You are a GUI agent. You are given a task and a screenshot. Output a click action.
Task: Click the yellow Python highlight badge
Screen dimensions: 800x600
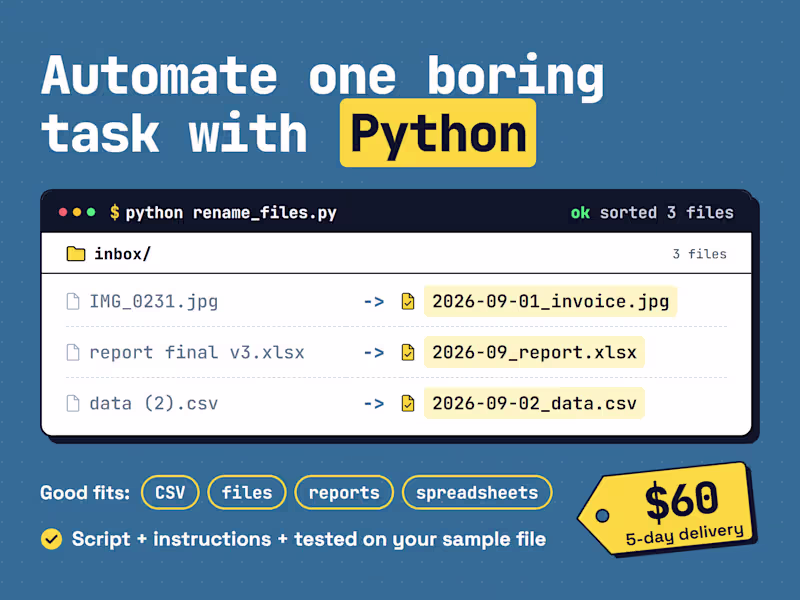pyautogui.click(x=438, y=133)
